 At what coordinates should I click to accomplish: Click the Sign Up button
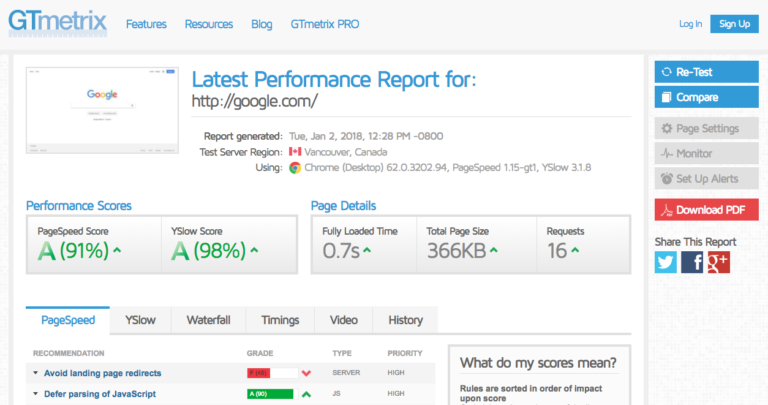(735, 24)
